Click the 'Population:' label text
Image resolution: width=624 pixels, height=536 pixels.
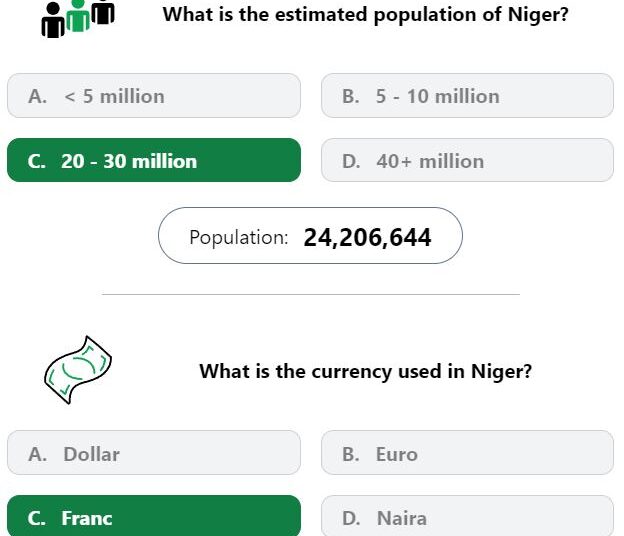click(239, 238)
